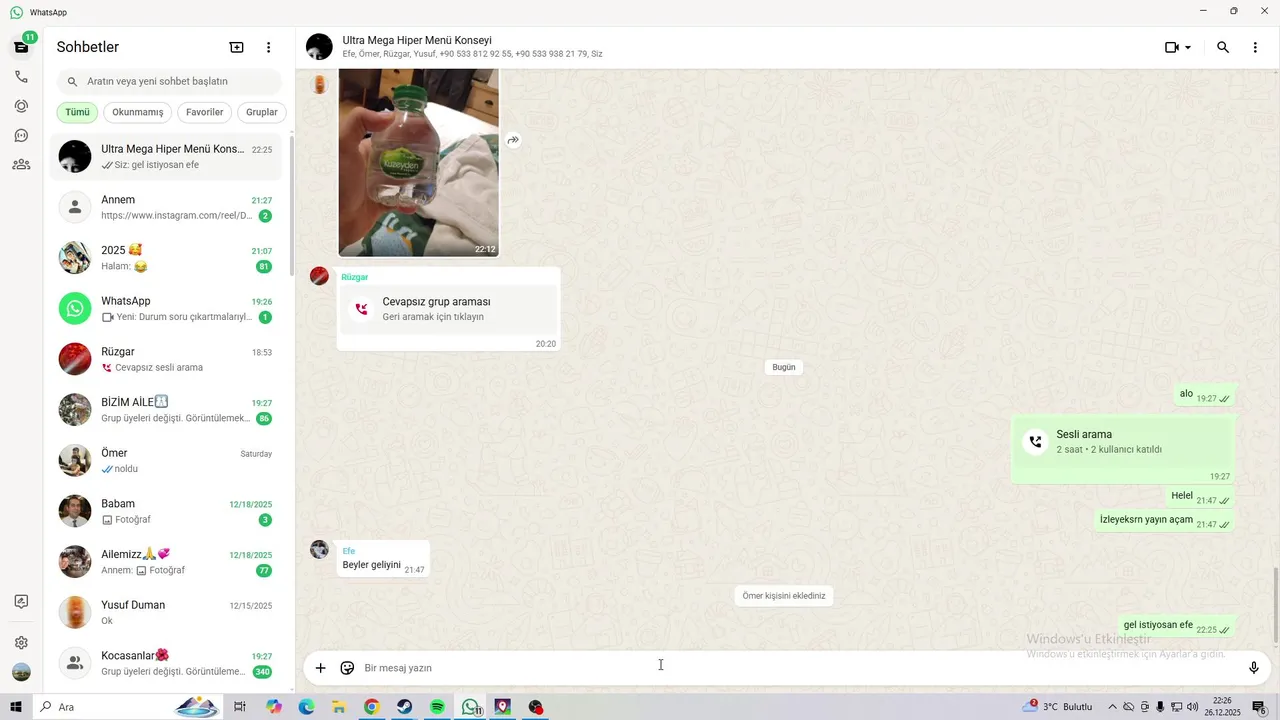Open the Ömer chat

(166, 460)
